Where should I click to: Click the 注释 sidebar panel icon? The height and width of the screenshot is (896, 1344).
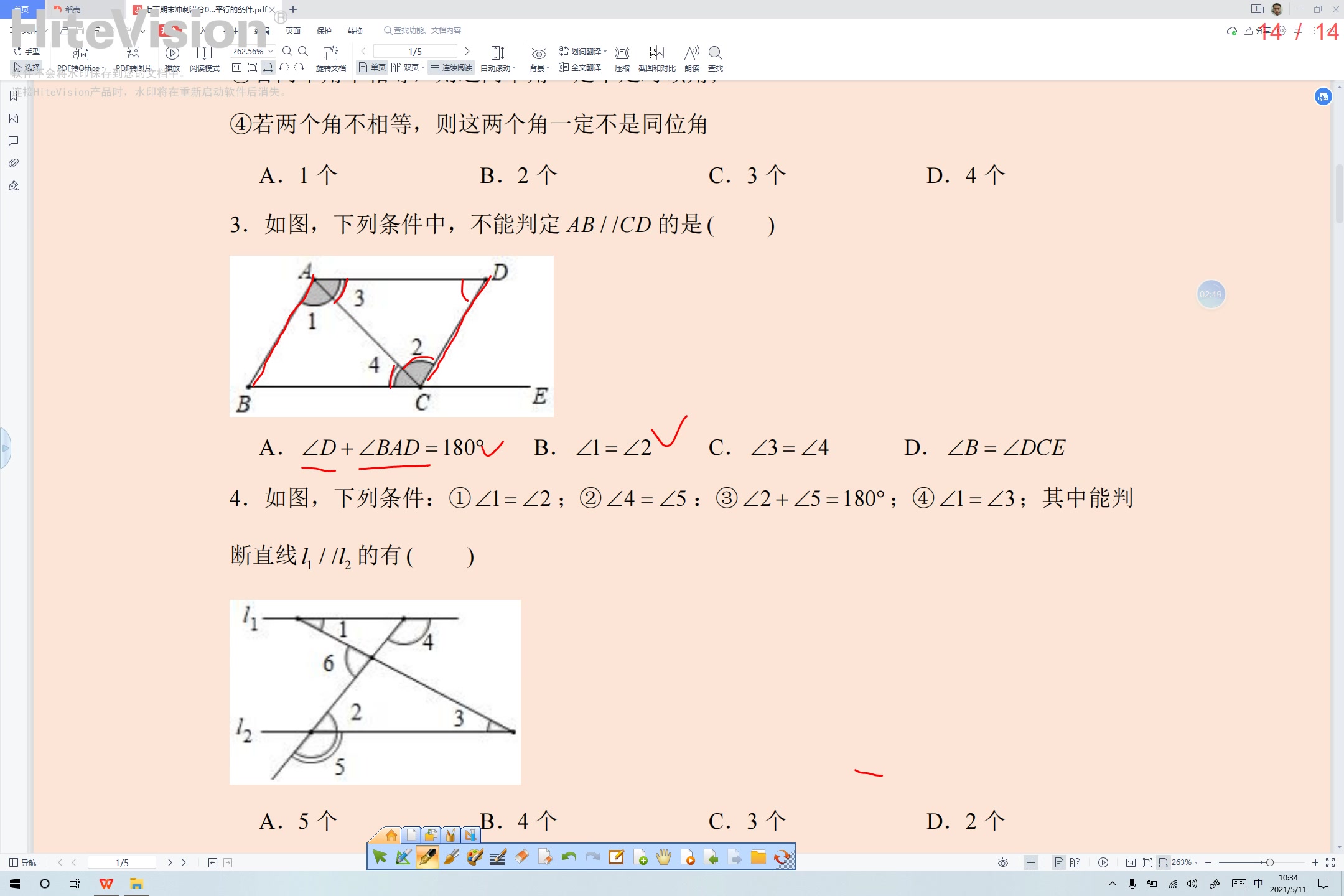tap(13, 141)
